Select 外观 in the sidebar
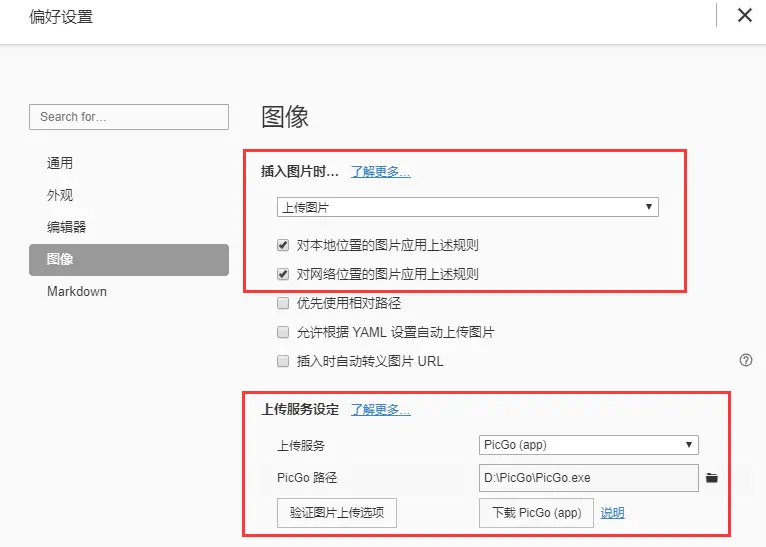The height and width of the screenshot is (547, 766). click(60, 195)
